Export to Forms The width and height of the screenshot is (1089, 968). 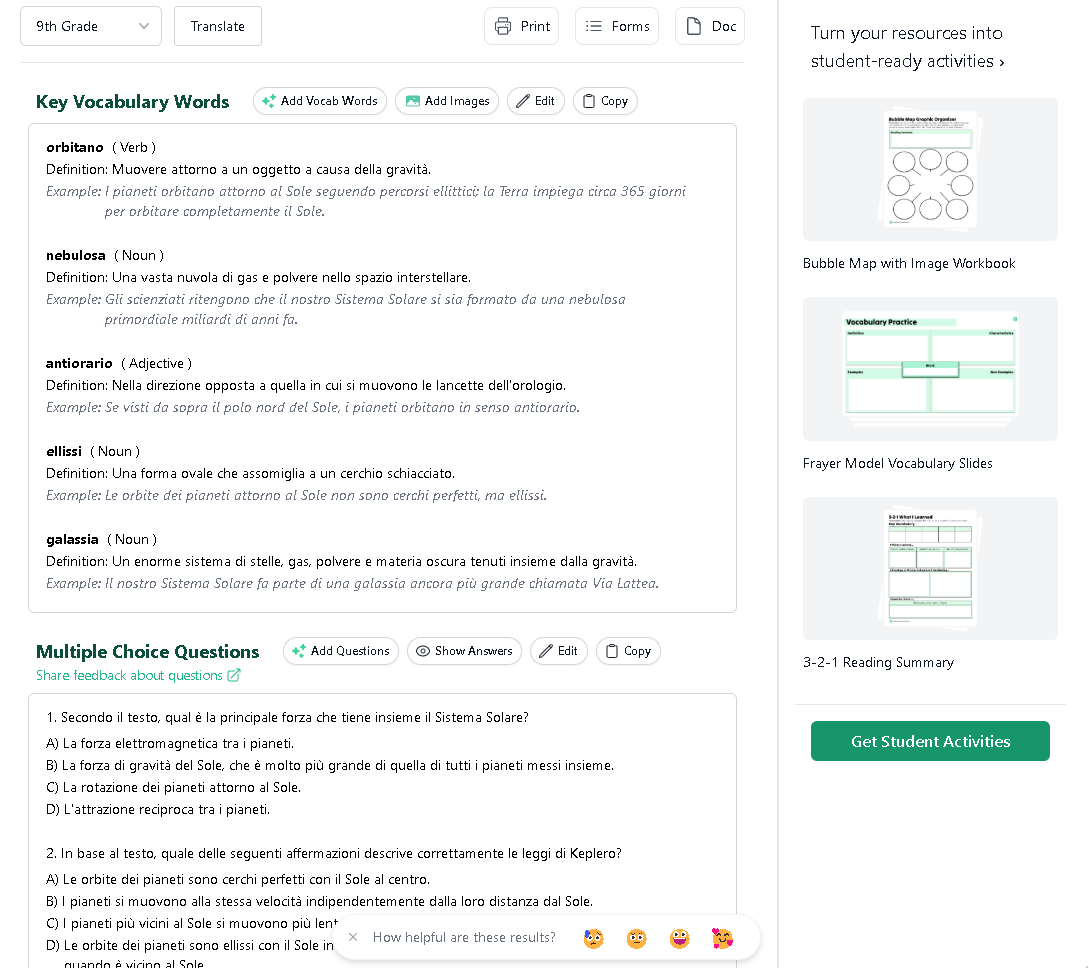(617, 26)
